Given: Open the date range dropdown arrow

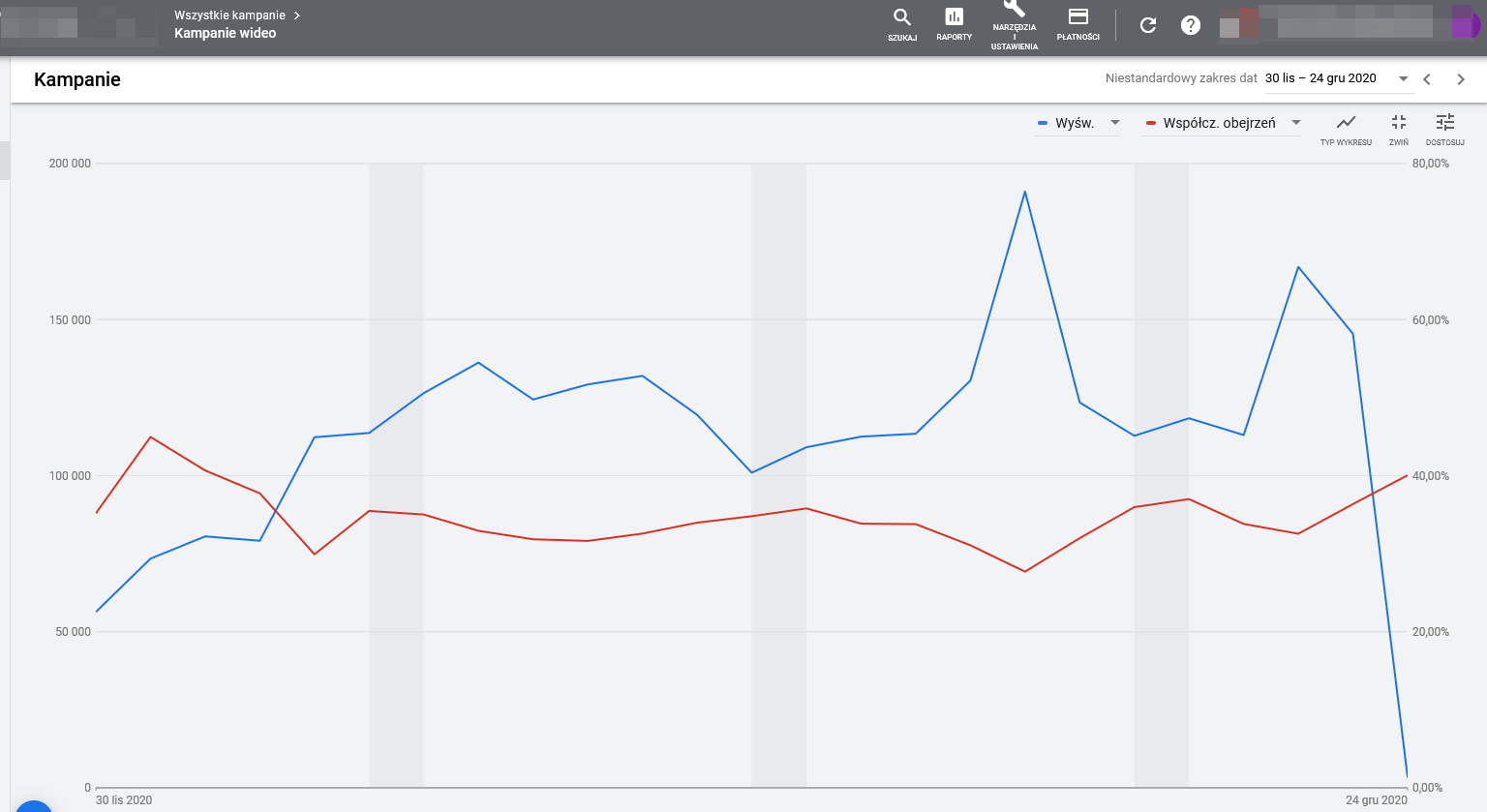Looking at the screenshot, I should click(1403, 78).
